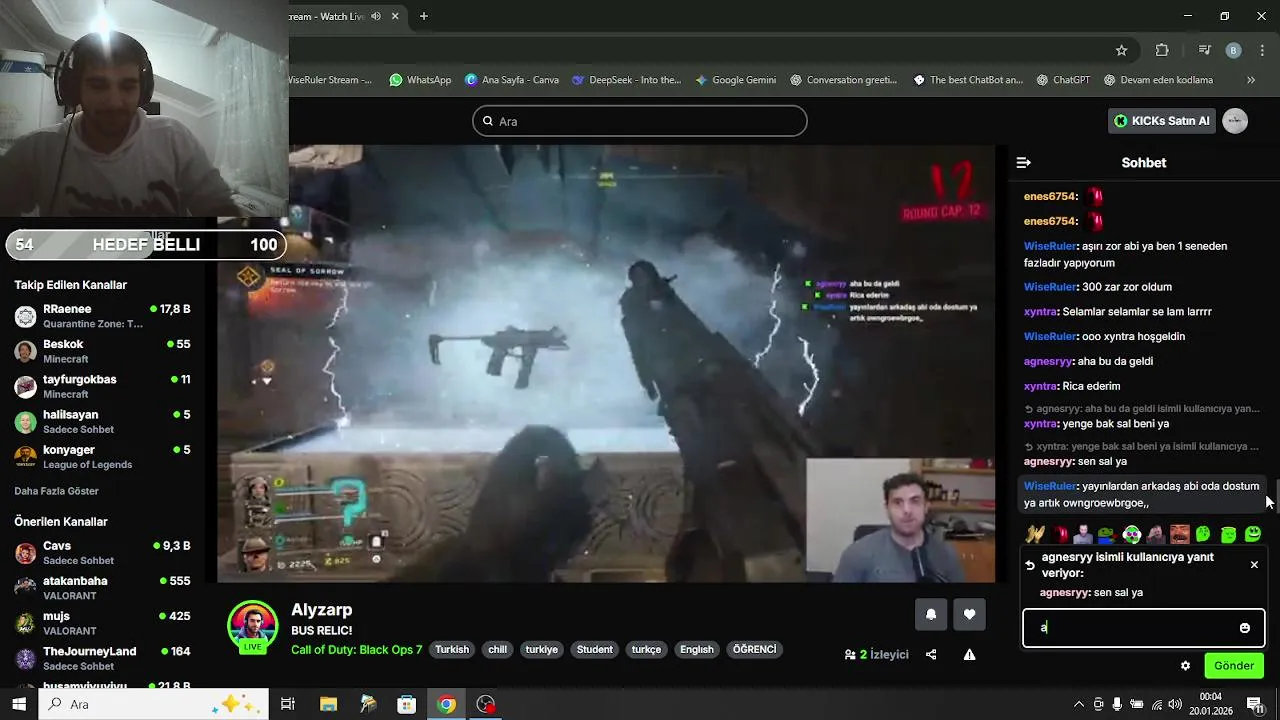Screen dimensions: 1280x720
Task: Open RRaenee followed channel
Action: pos(102,316)
